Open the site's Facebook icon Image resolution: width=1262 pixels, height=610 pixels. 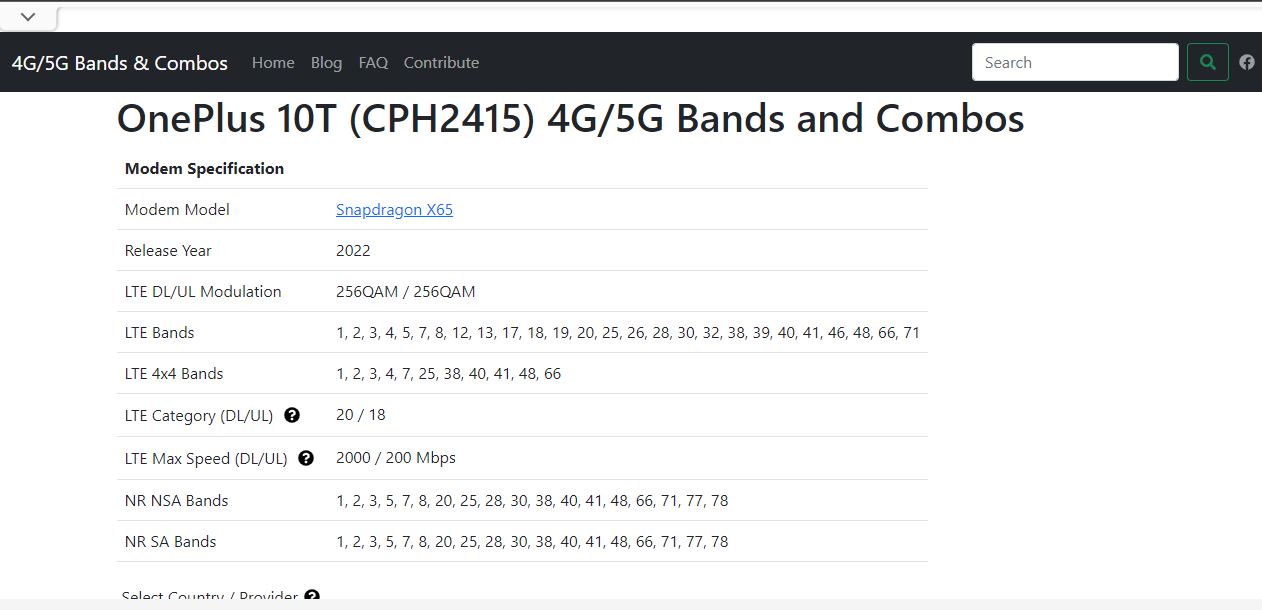click(1246, 61)
